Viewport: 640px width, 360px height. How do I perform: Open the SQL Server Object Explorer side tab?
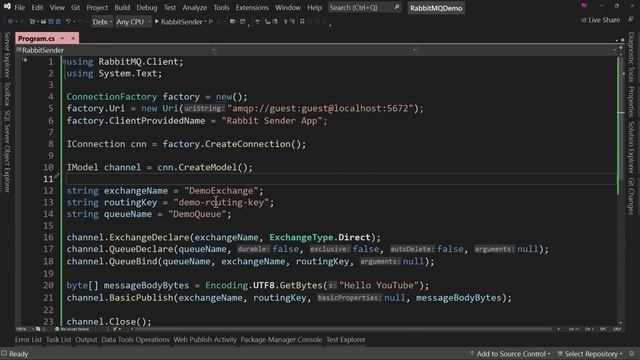pyautogui.click(x=7, y=151)
